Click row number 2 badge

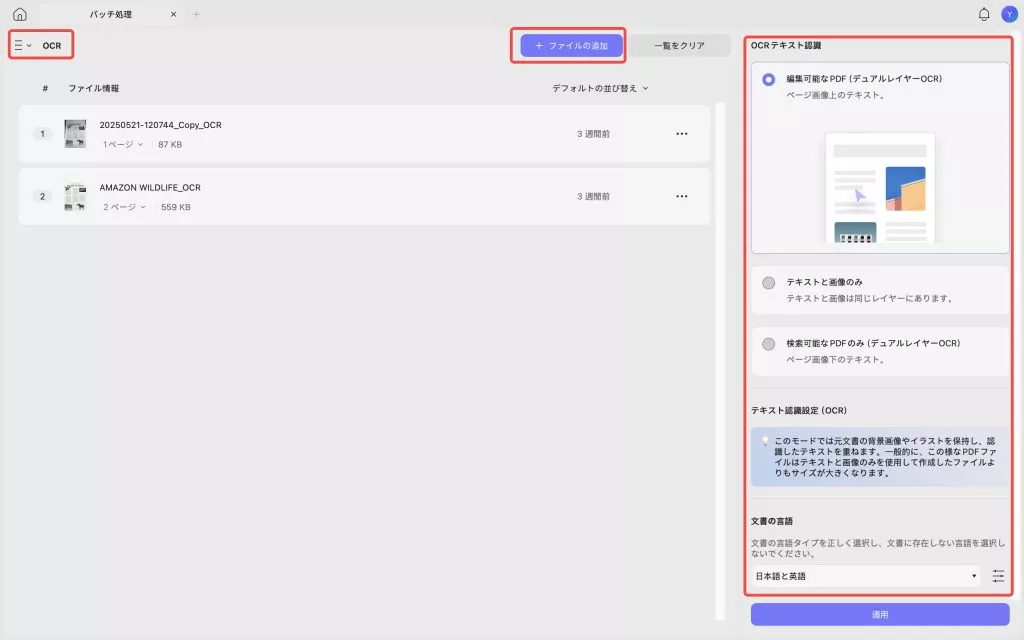coord(42,197)
